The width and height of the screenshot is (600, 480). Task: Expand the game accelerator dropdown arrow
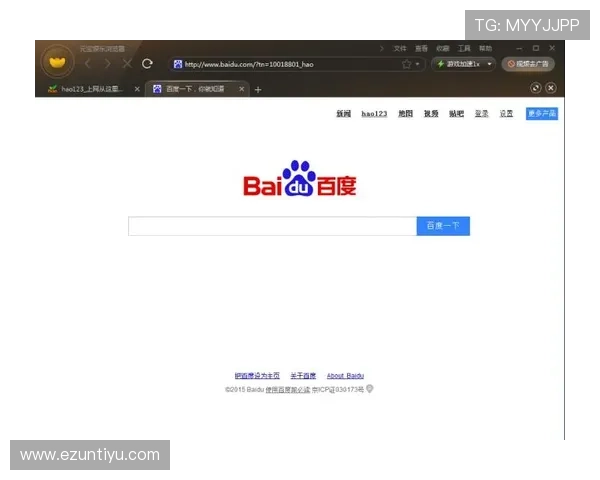tap(489, 64)
